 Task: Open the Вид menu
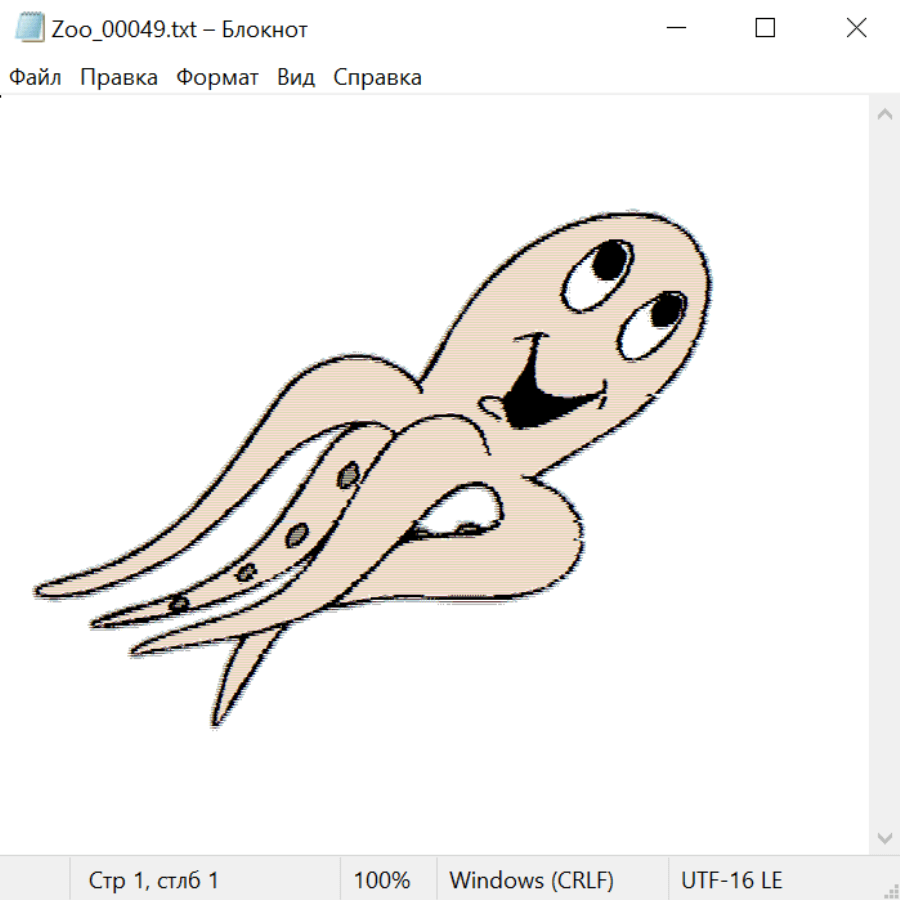[x=295, y=78]
